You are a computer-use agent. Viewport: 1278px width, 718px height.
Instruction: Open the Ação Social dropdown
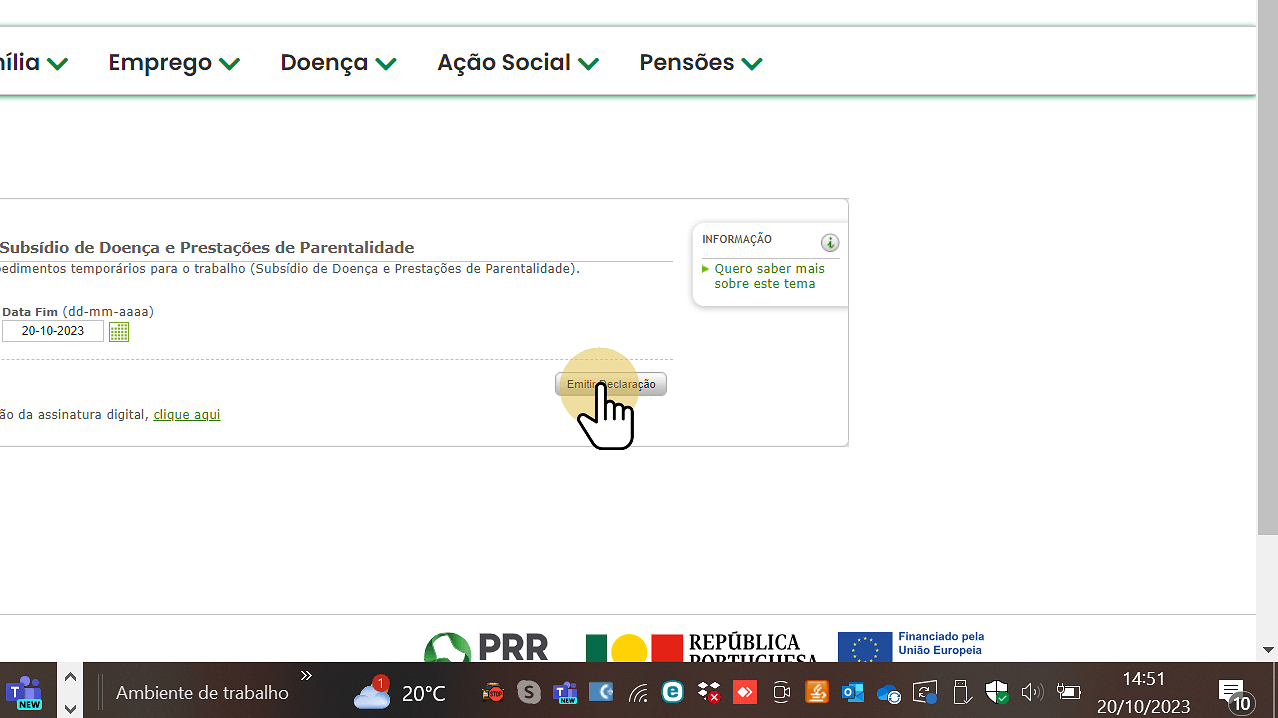517,62
